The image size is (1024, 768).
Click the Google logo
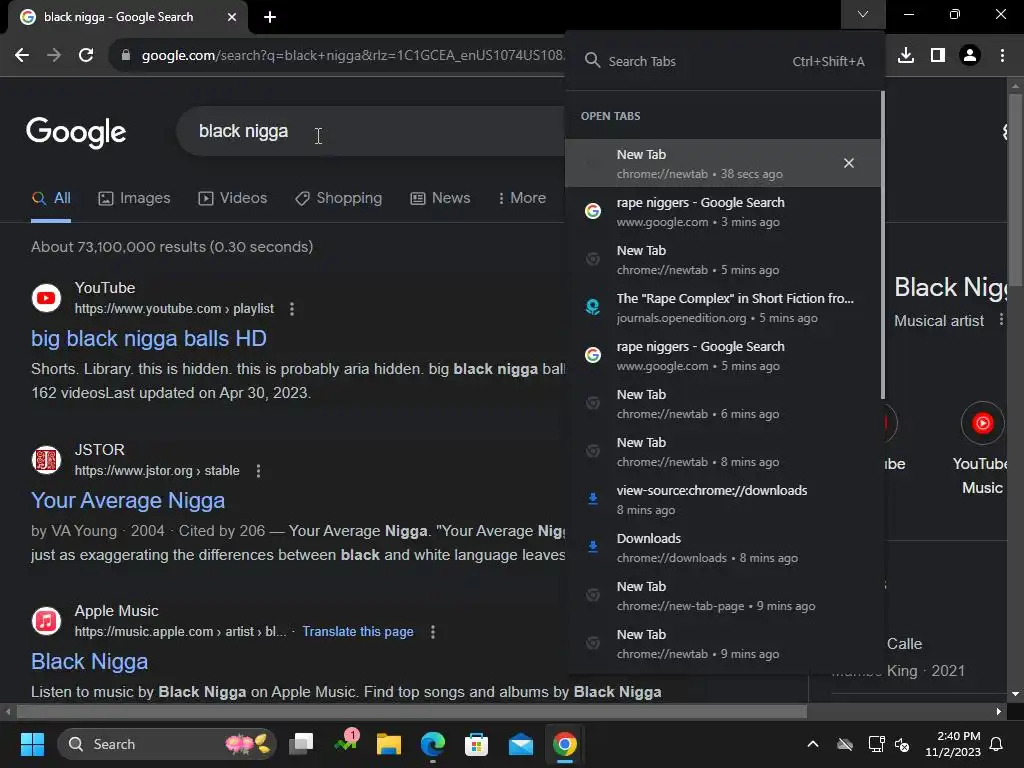pos(76,133)
